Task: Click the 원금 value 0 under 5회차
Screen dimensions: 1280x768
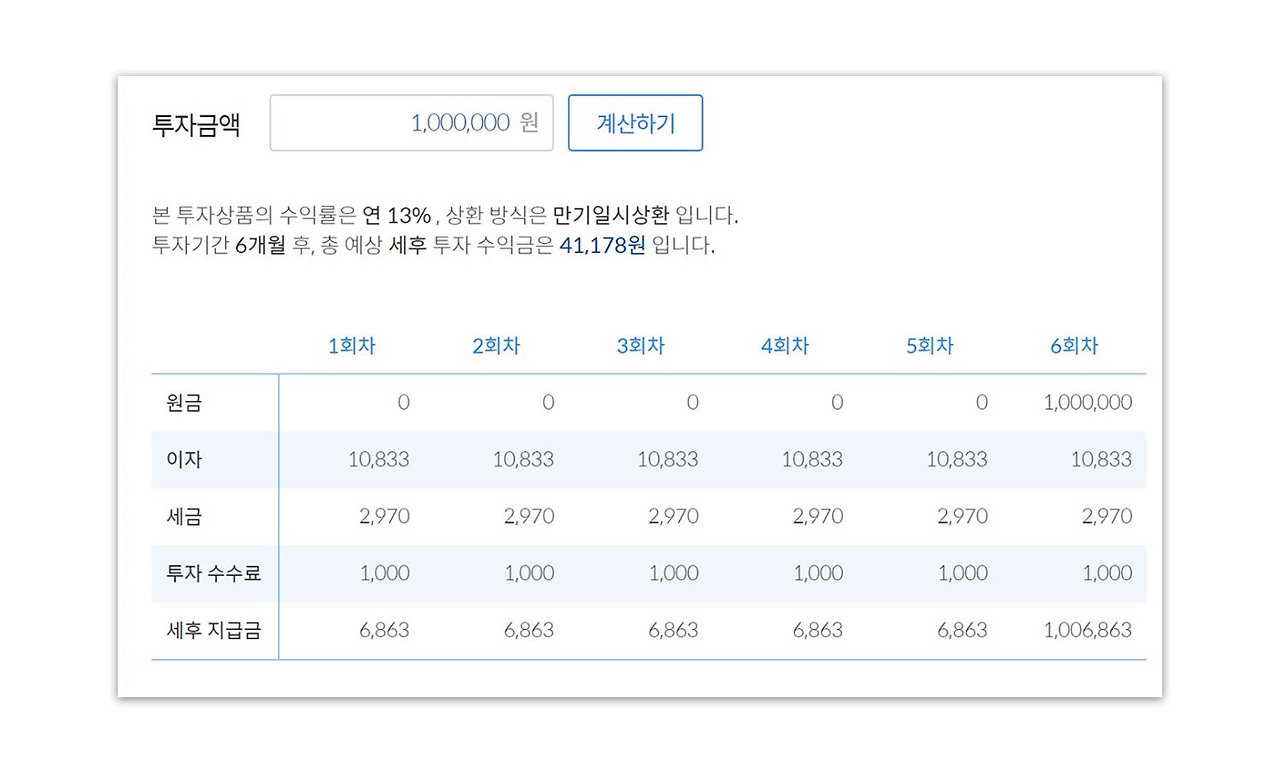Action: pos(982,403)
